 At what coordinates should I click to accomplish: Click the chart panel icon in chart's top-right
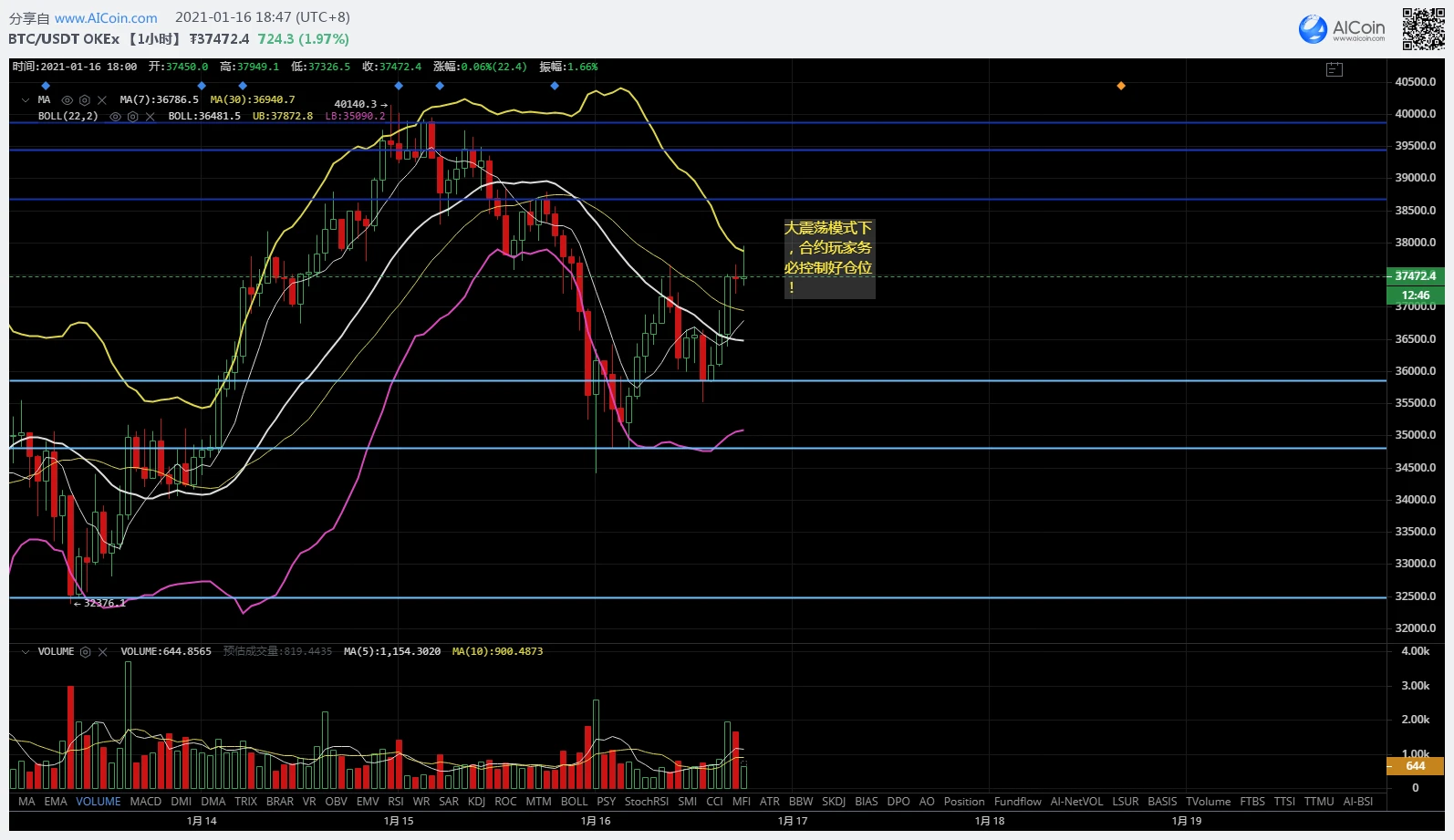pos(1335,68)
